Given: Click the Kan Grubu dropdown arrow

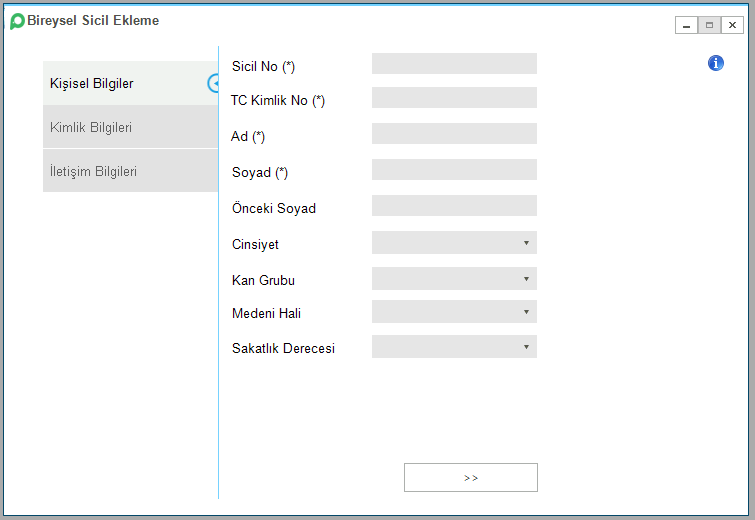Looking at the screenshot, I should 526,279.
